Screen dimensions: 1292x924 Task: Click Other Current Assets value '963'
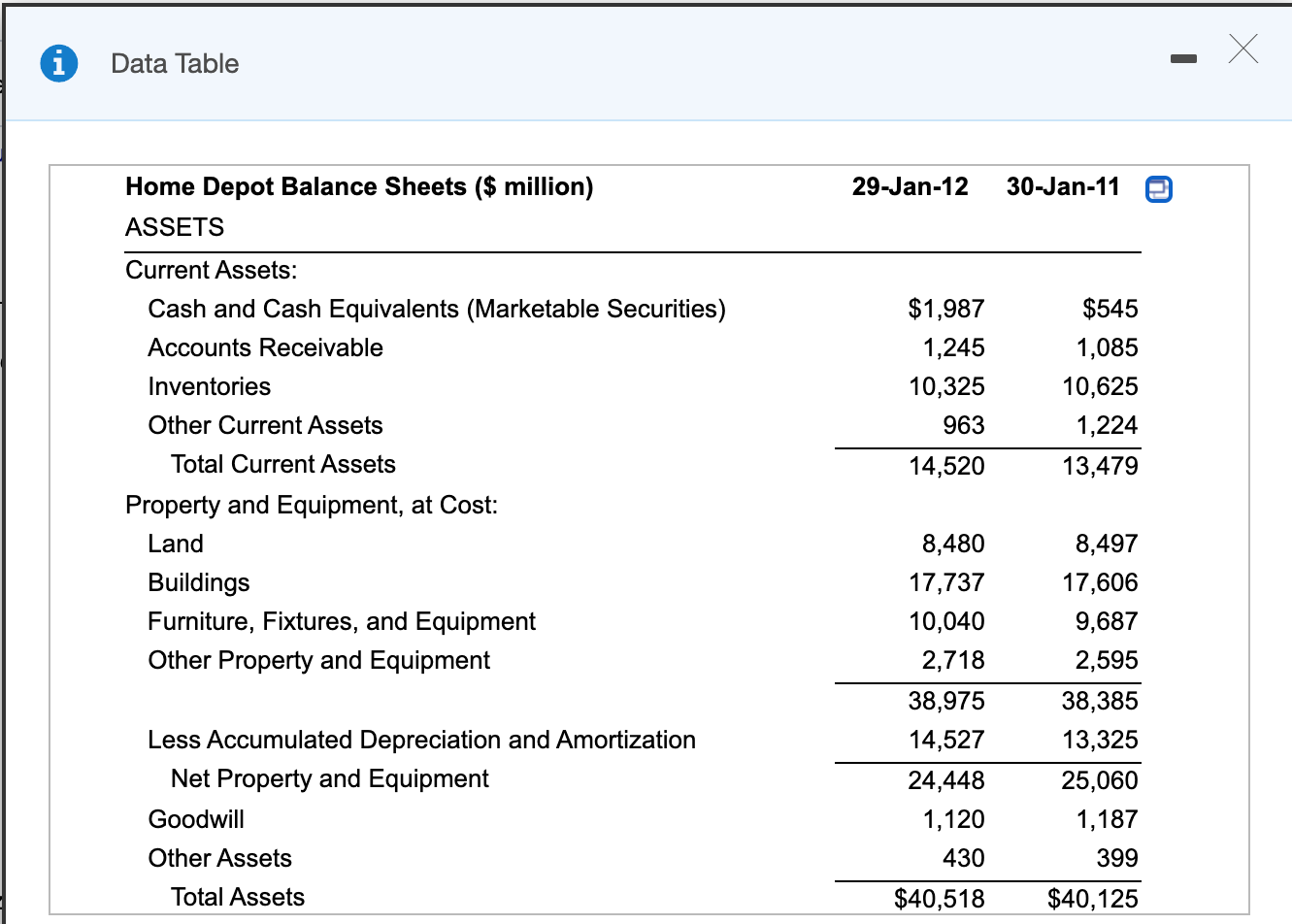point(963,425)
